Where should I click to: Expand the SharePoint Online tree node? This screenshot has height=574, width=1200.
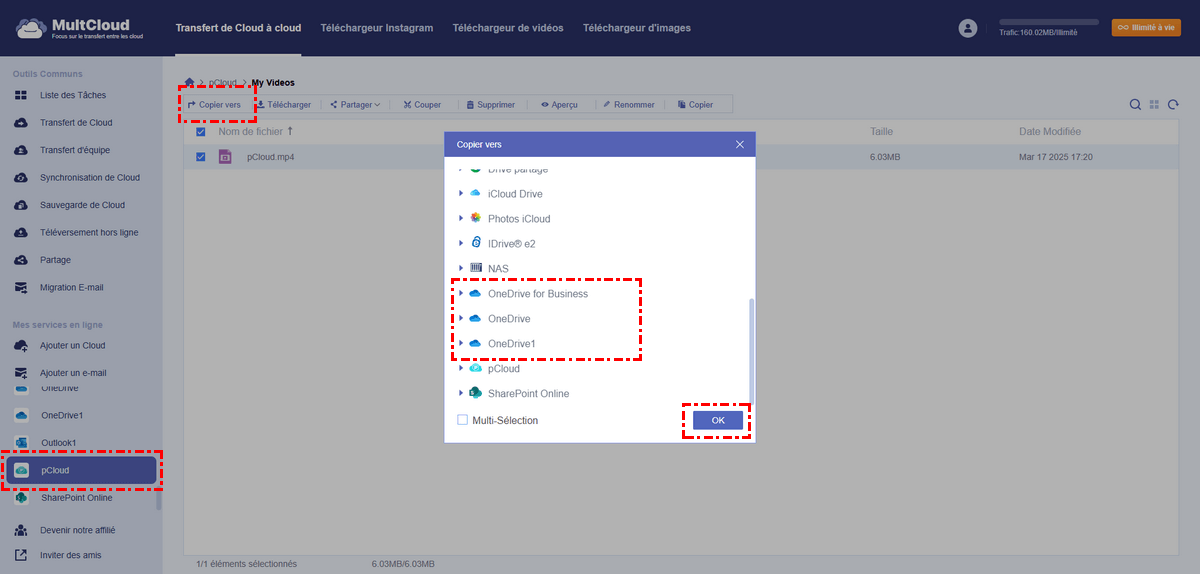click(461, 393)
